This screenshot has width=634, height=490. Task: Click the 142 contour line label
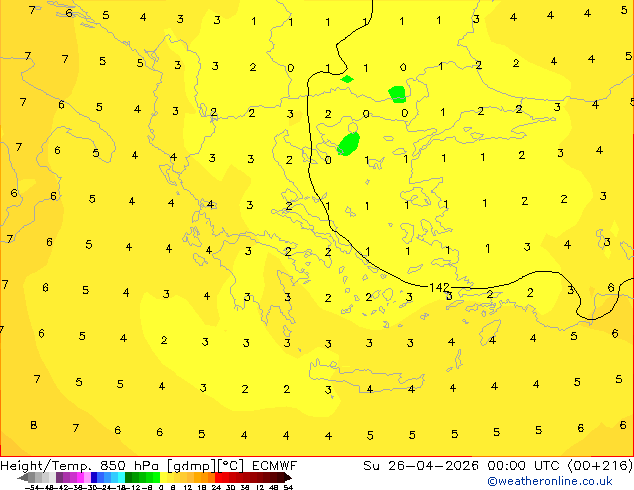[x=439, y=287]
